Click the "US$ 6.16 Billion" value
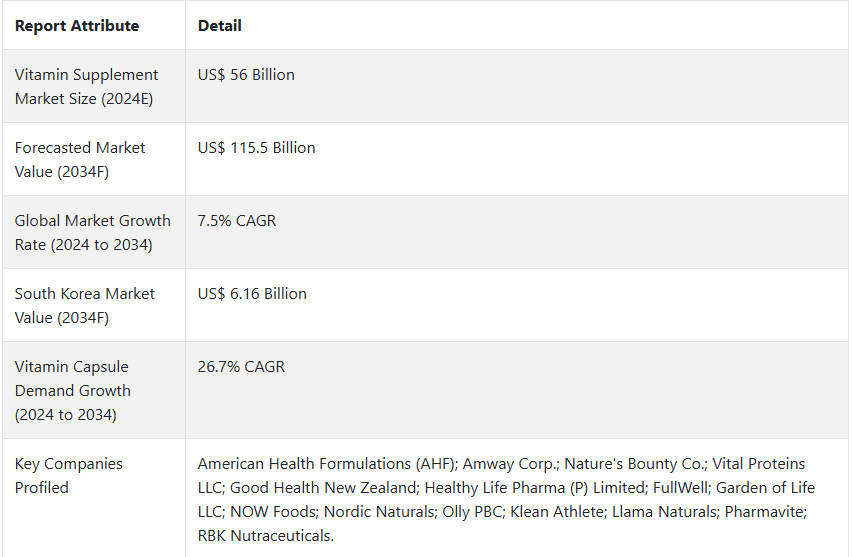Screen dimensions: 853x557 click(x=252, y=294)
